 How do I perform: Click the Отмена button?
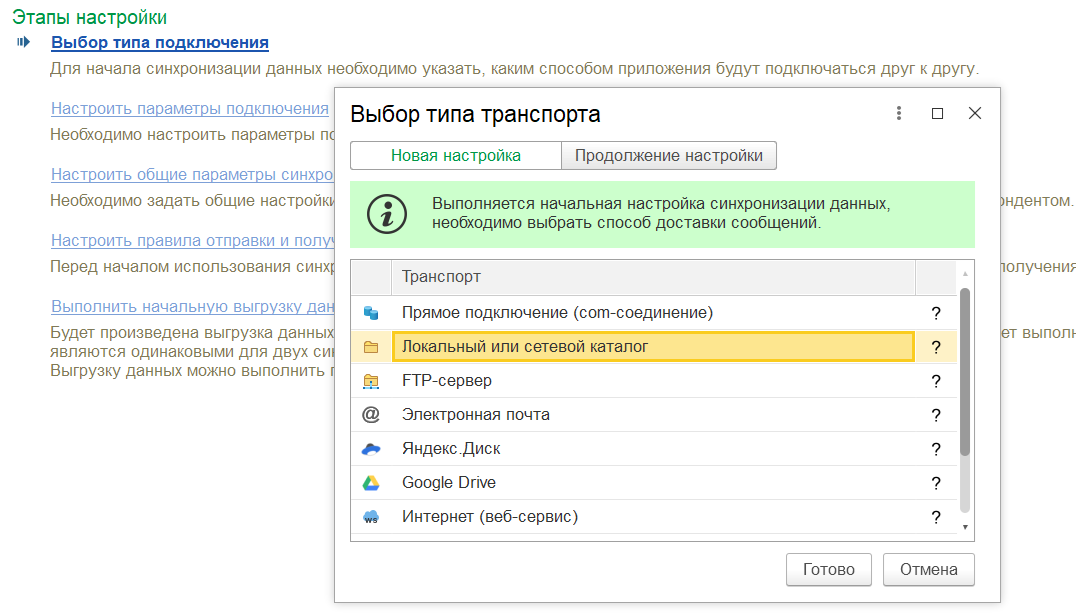point(928,569)
